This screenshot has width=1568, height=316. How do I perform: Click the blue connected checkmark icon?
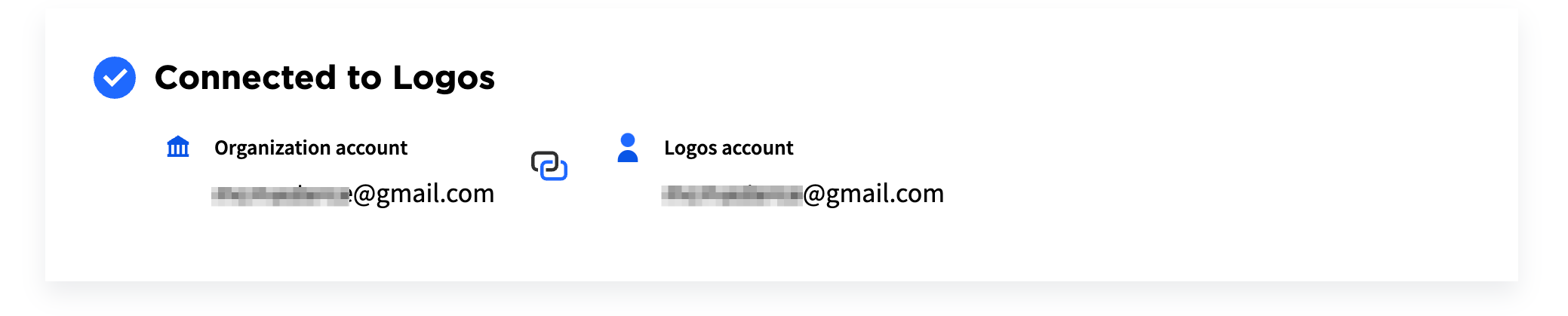coord(115,78)
